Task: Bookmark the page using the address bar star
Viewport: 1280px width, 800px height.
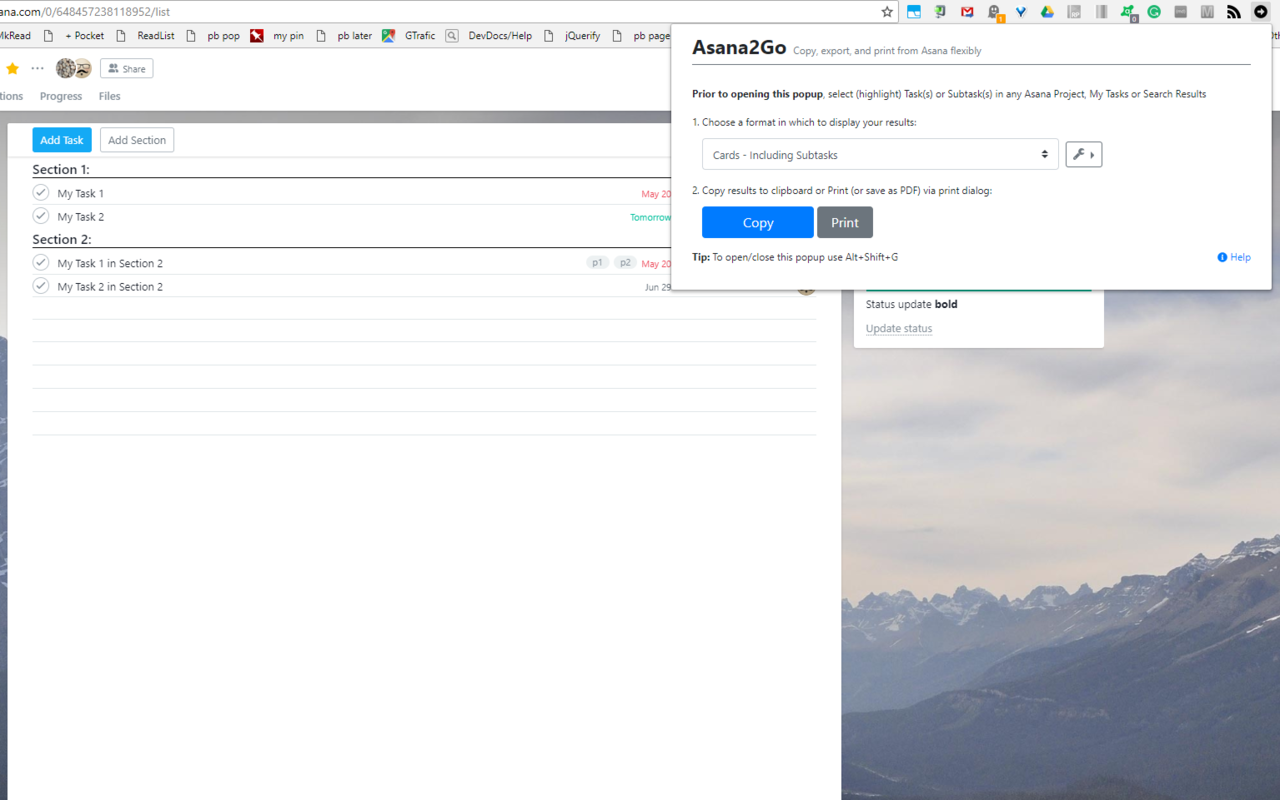Action: (x=886, y=12)
